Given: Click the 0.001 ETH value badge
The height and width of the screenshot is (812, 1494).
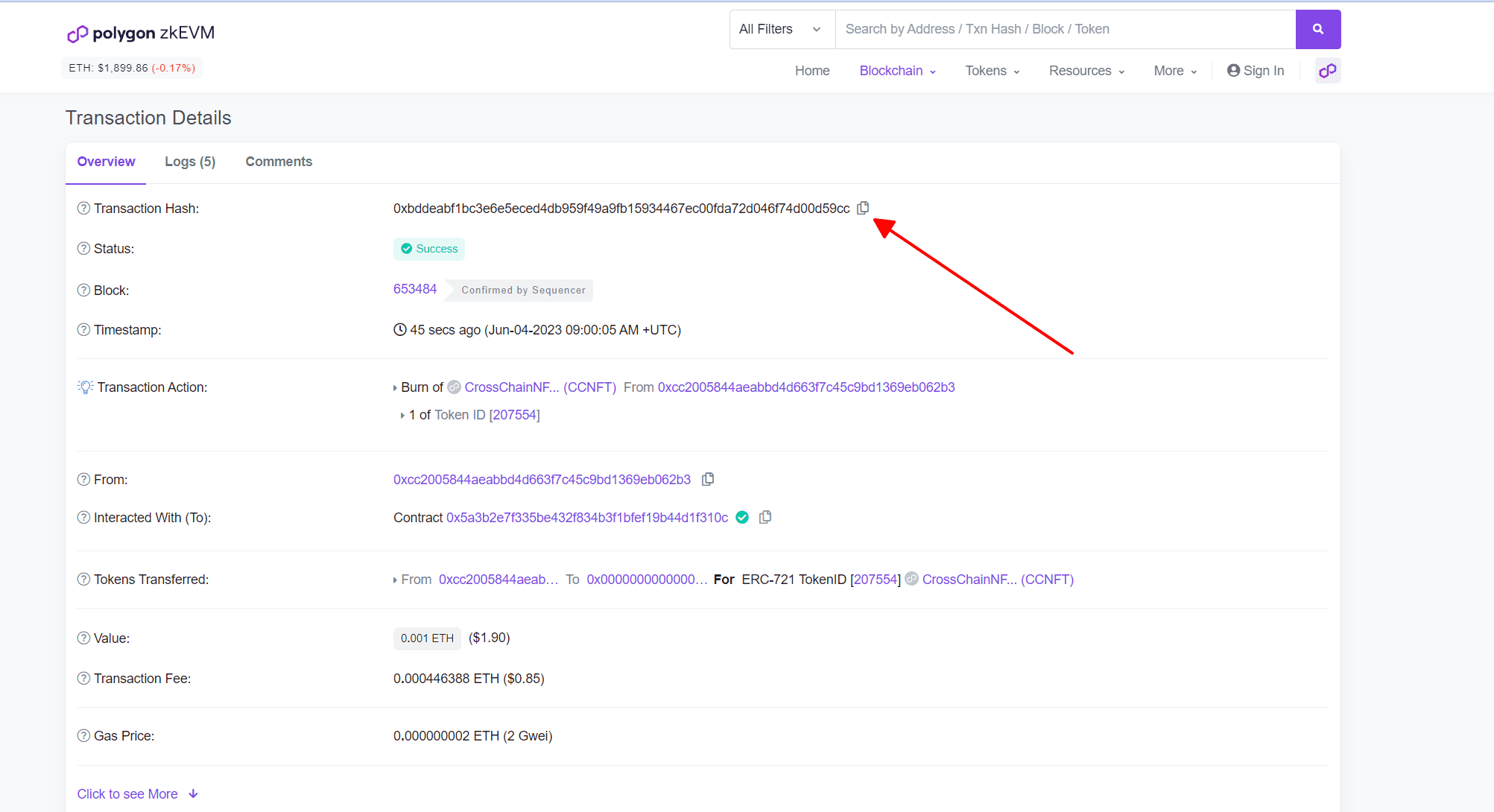Looking at the screenshot, I should tap(427, 638).
